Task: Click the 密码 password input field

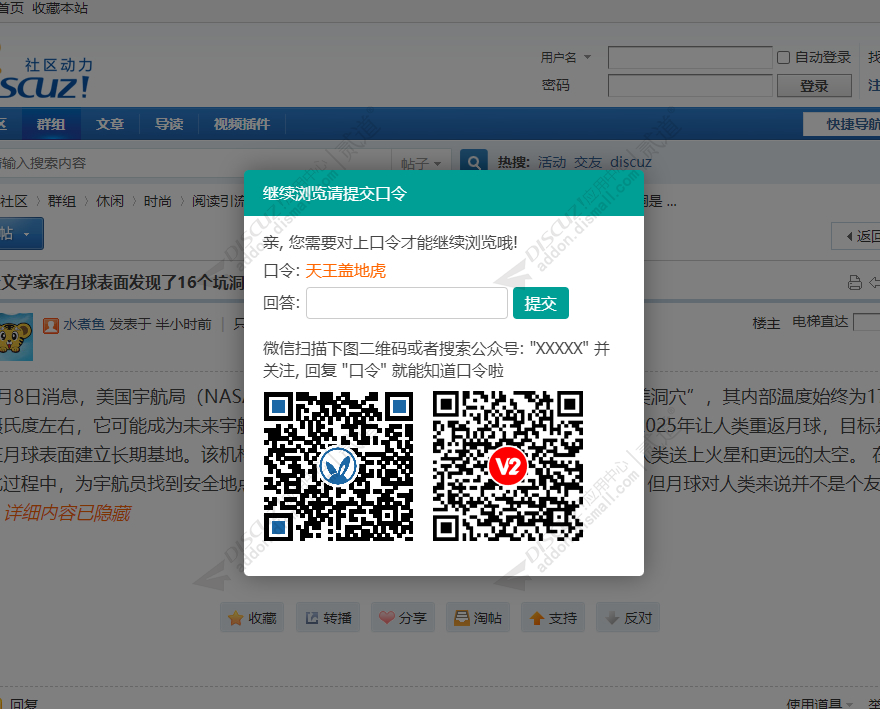Action: point(690,85)
